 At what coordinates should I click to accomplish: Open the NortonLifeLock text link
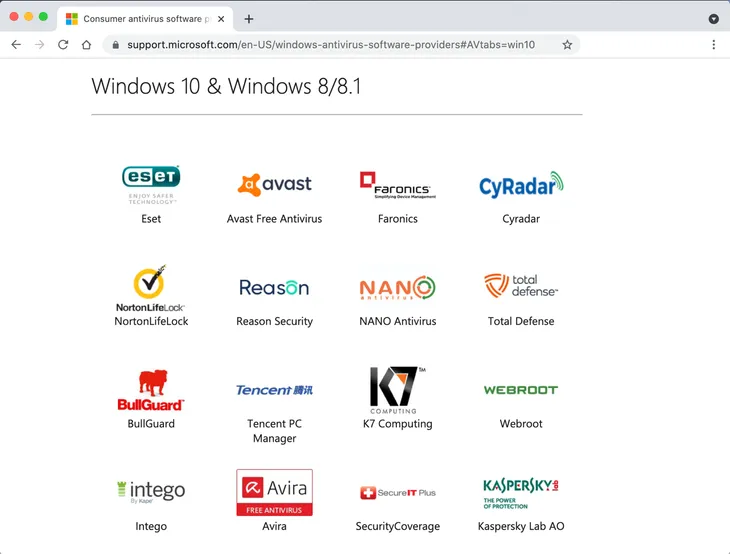pyautogui.click(x=151, y=321)
